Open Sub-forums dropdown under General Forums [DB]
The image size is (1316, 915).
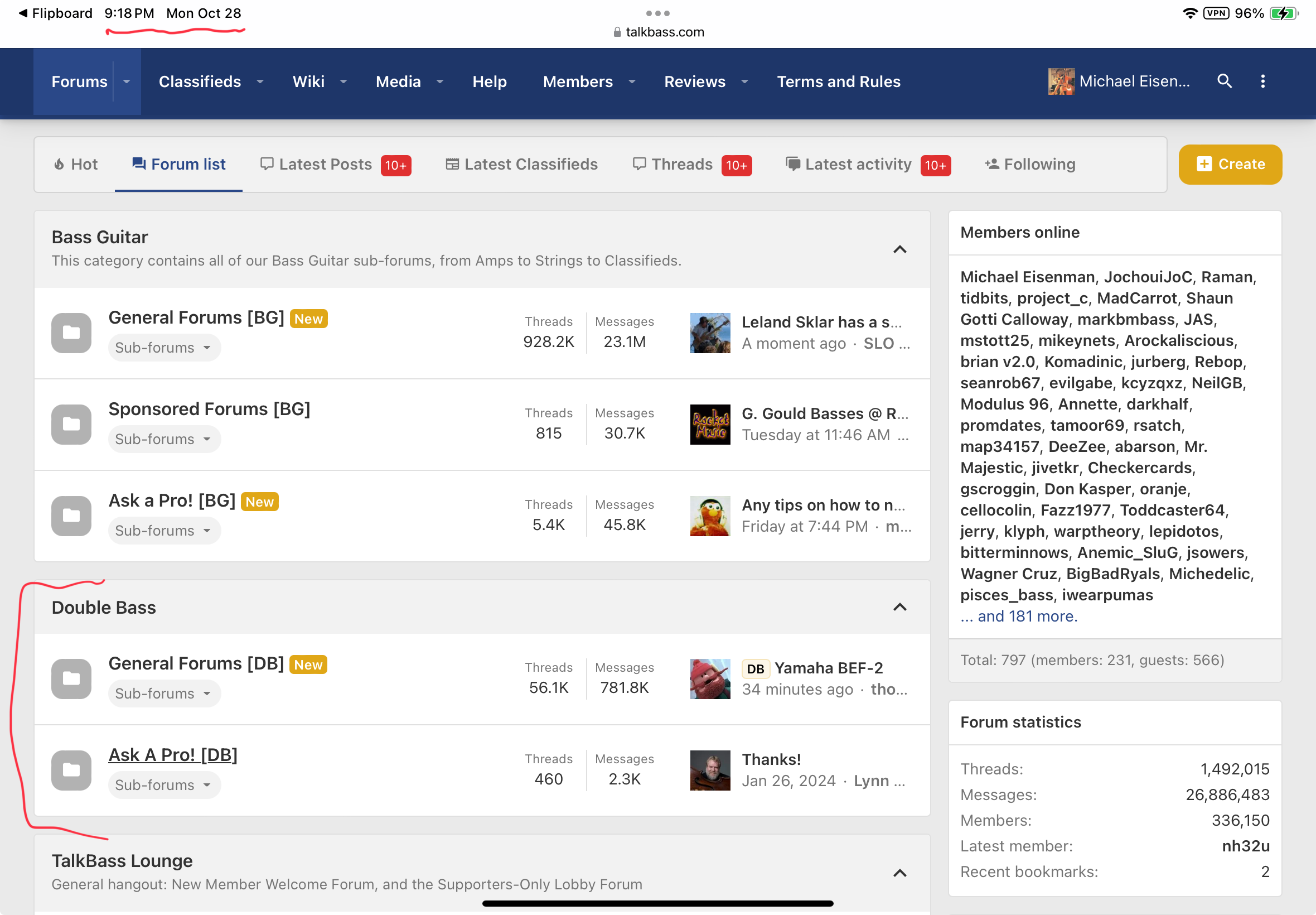pos(164,693)
